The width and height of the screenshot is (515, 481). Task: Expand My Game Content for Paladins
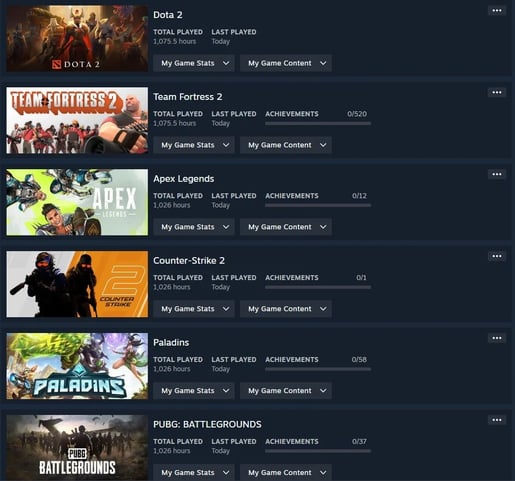(286, 391)
